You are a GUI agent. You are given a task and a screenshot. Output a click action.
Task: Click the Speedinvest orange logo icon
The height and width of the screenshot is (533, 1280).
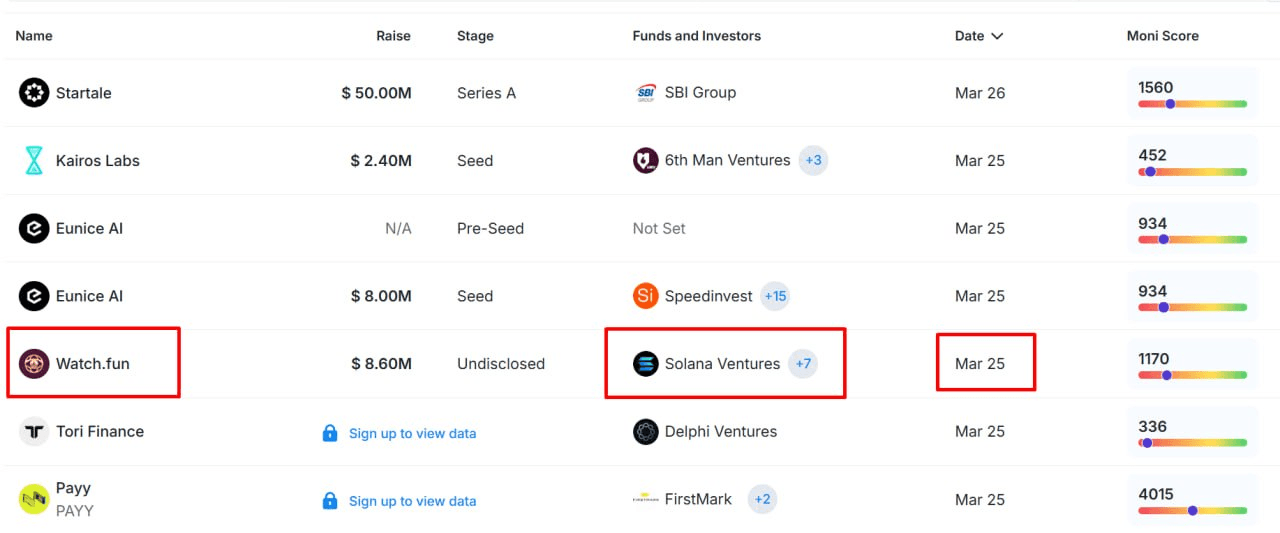tap(646, 296)
